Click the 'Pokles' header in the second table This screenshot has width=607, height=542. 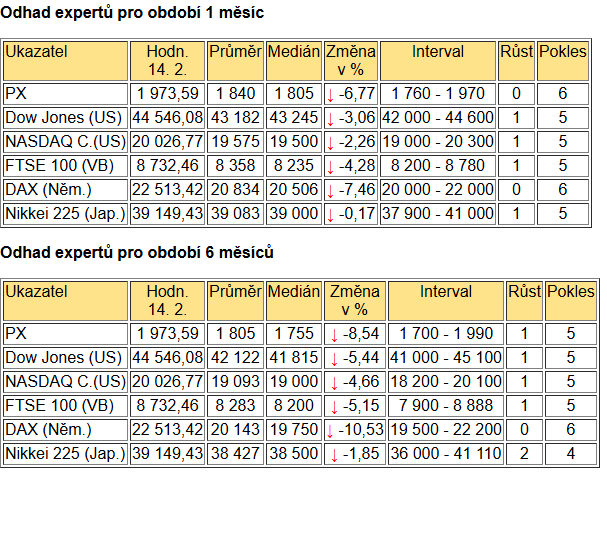[571, 301]
